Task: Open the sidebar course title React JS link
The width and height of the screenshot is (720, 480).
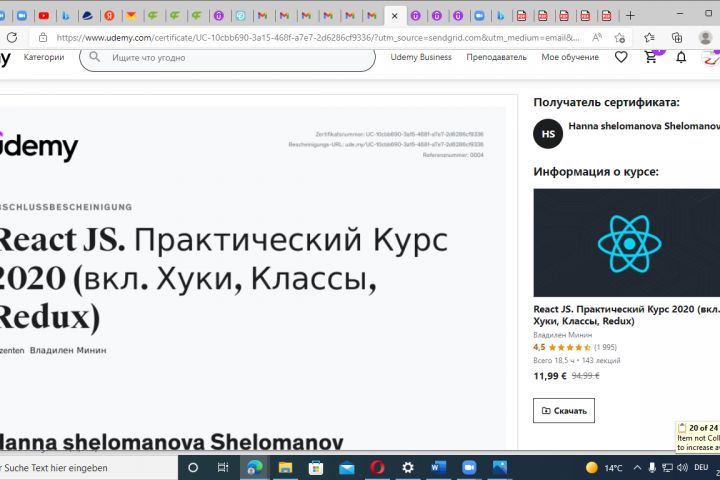Action: point(626,315)
